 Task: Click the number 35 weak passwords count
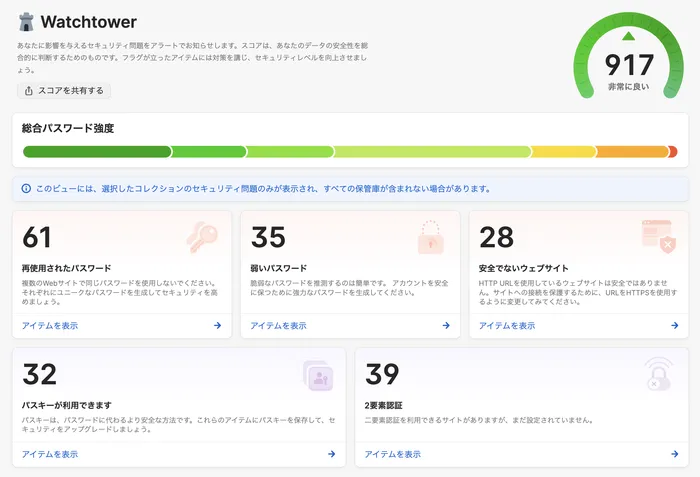pos(268,237)
